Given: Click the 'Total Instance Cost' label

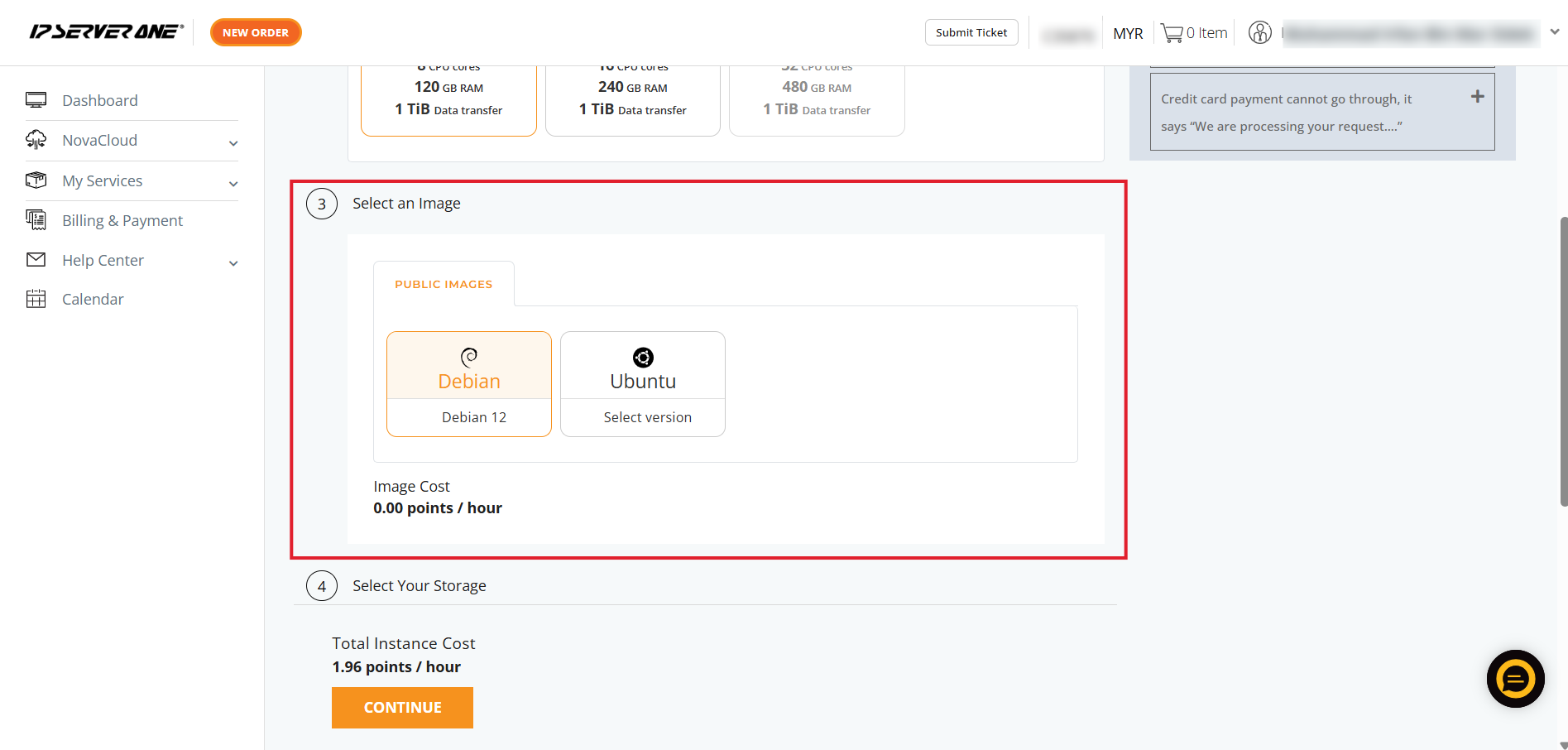Looking at the screenshot, I should pos(404,643).
